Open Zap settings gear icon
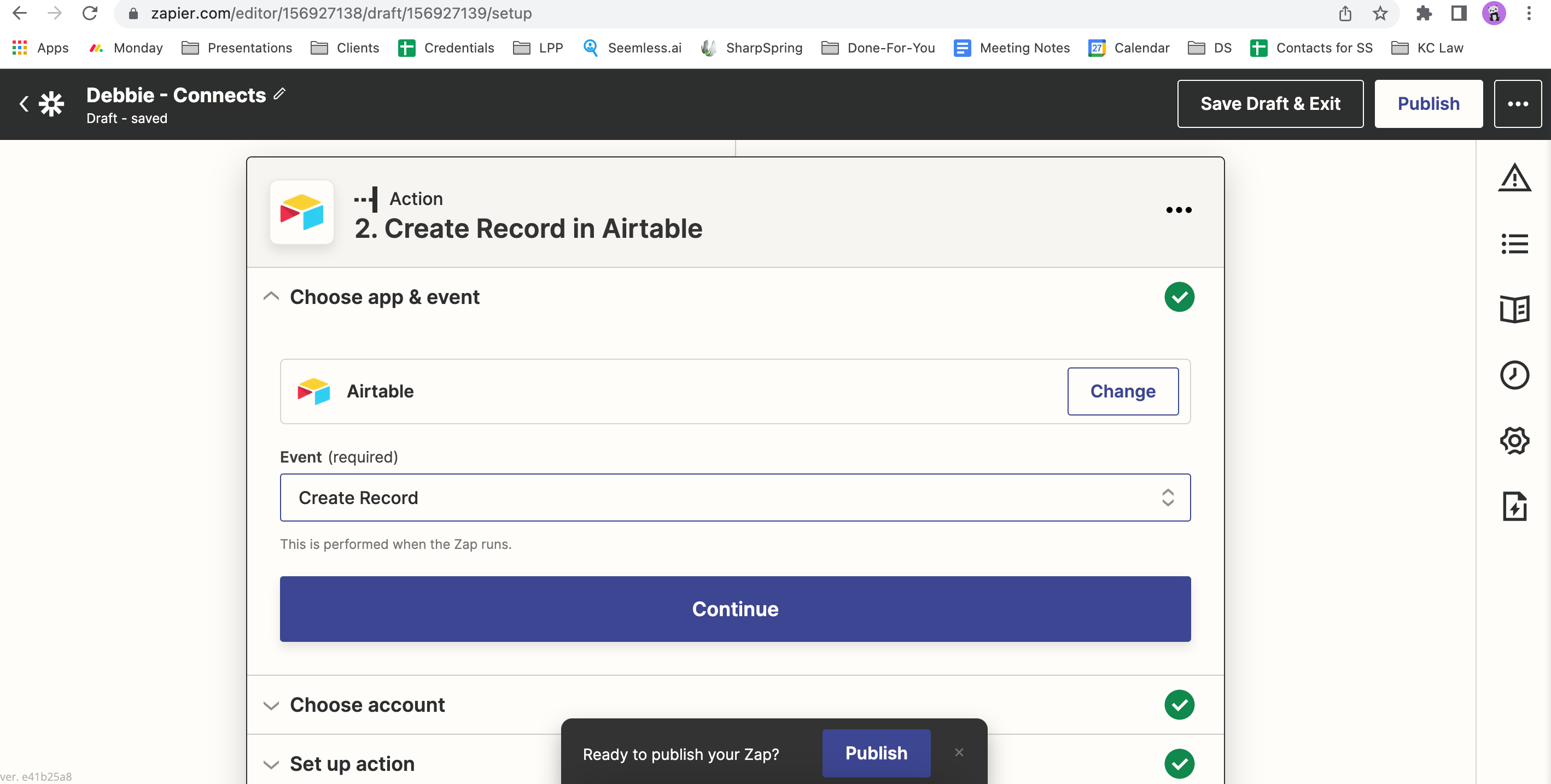Screen dimensions: 1551x784 [1514, 441]
